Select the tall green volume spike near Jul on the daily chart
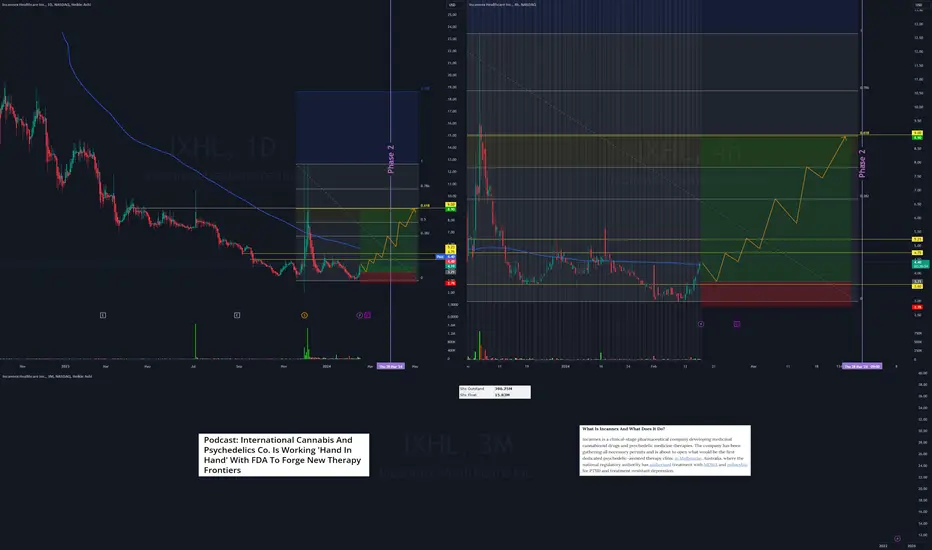932x550 pixels. [x=196, y=341]
